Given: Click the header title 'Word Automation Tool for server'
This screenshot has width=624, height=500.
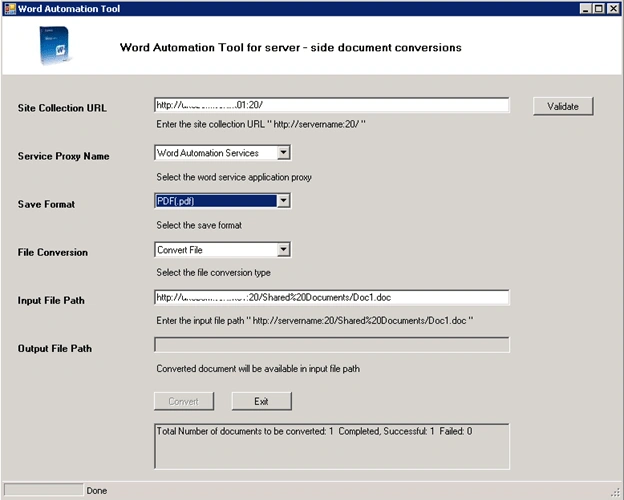Looking at the screenshot, I should pos(291,47).
